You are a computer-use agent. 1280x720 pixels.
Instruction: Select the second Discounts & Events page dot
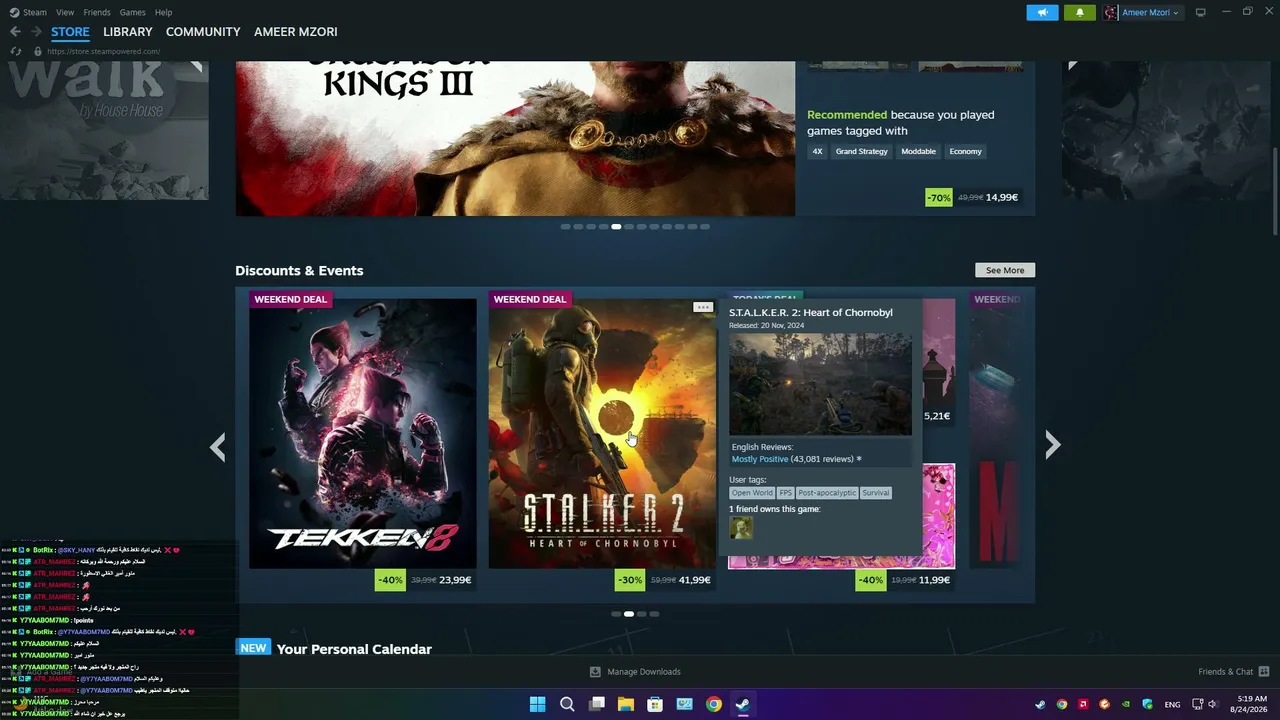(628, 614)
